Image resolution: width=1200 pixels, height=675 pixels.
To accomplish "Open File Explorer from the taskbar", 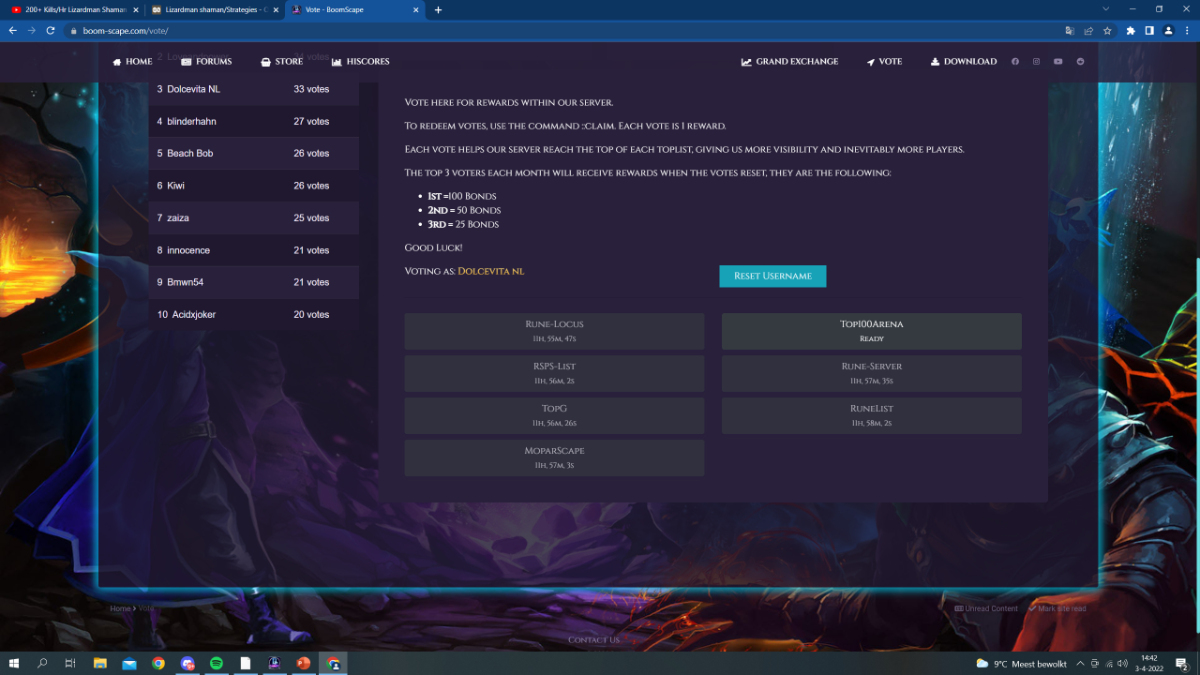I will (x=100, y=663).
